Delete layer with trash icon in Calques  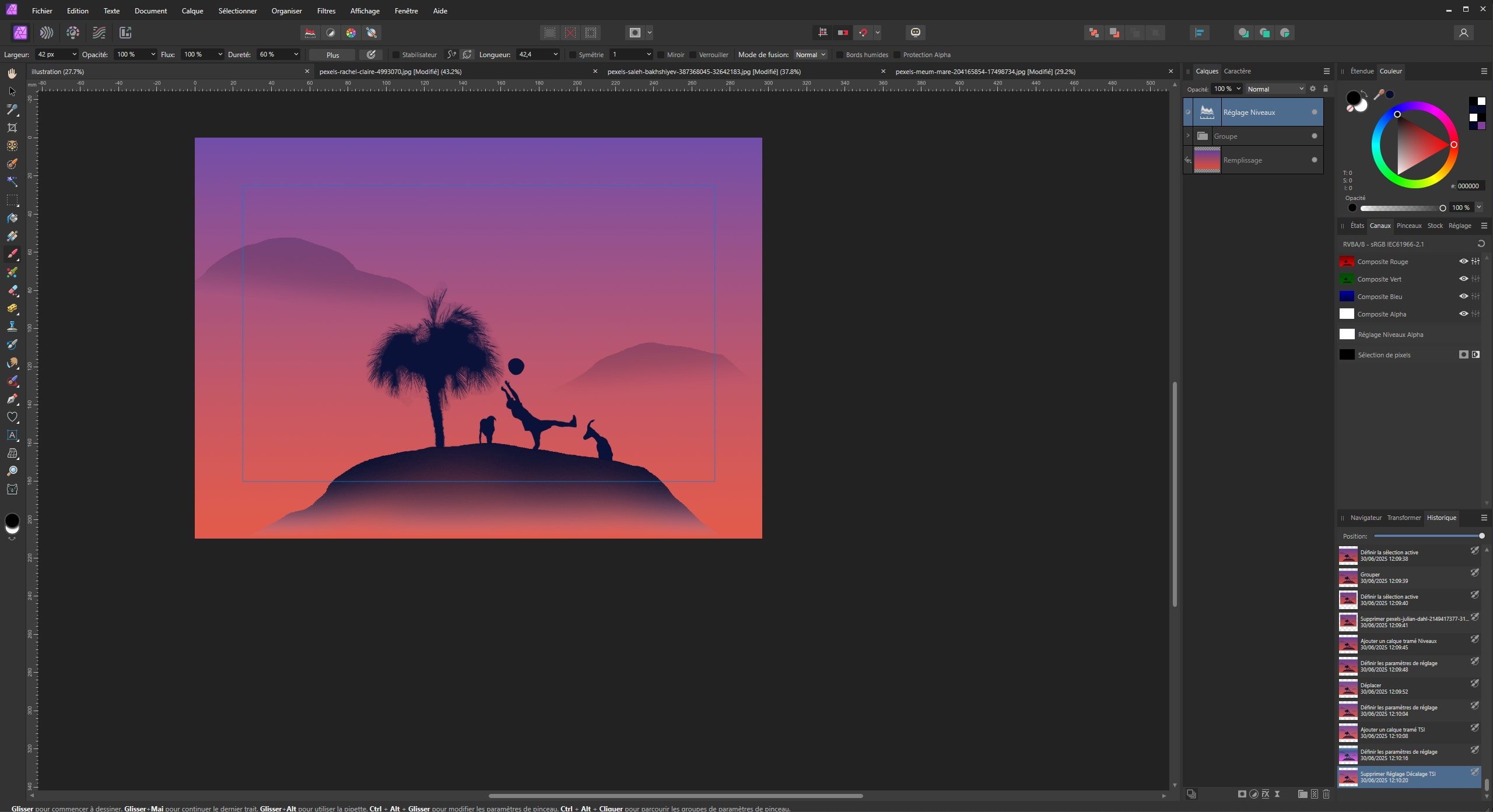coord(1326,794)
